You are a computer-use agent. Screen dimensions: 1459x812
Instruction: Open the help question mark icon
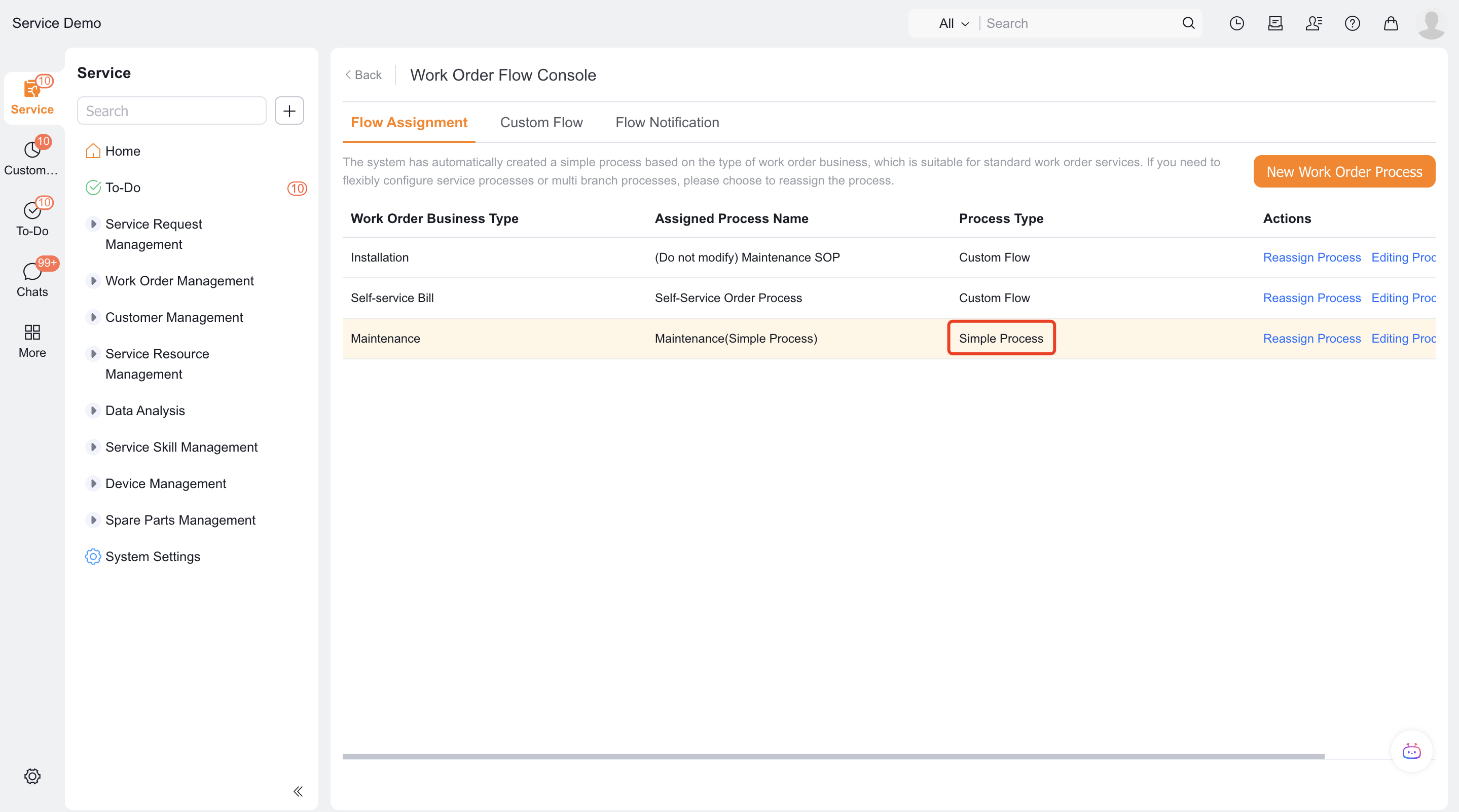pos(1353,23)
